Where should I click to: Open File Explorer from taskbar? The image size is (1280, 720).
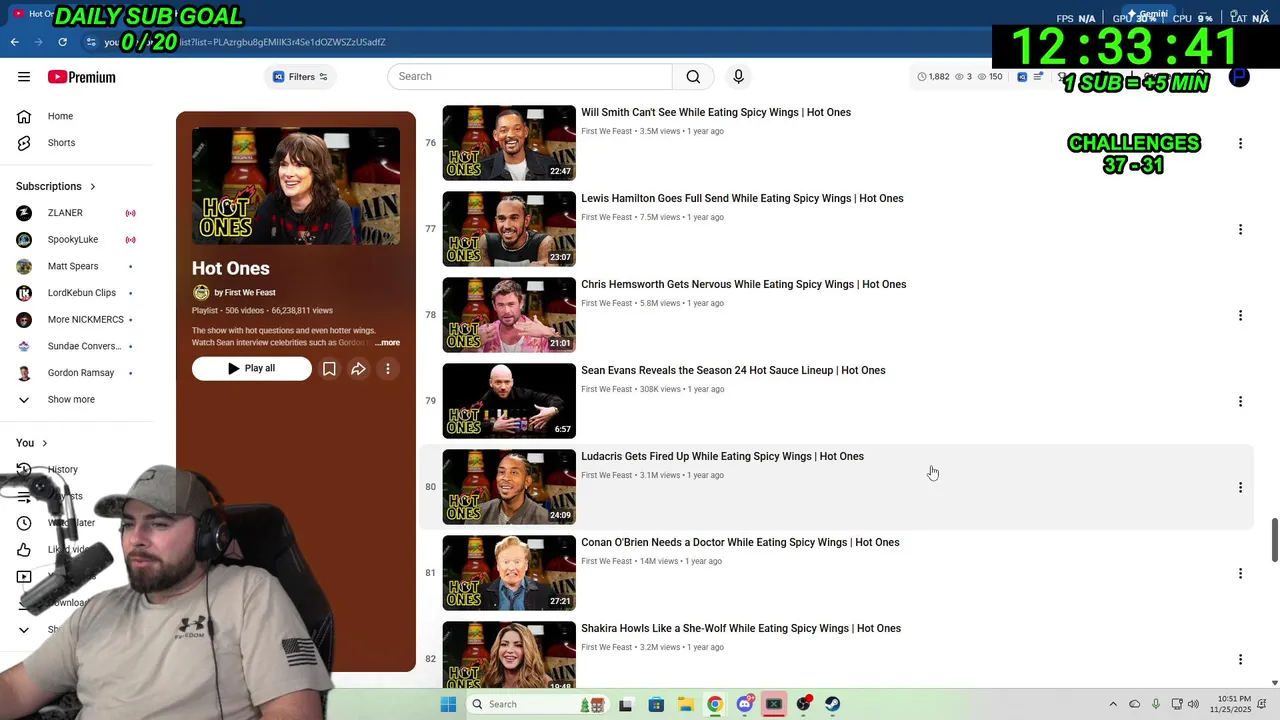pyautogui.click(x=685, y=704)
